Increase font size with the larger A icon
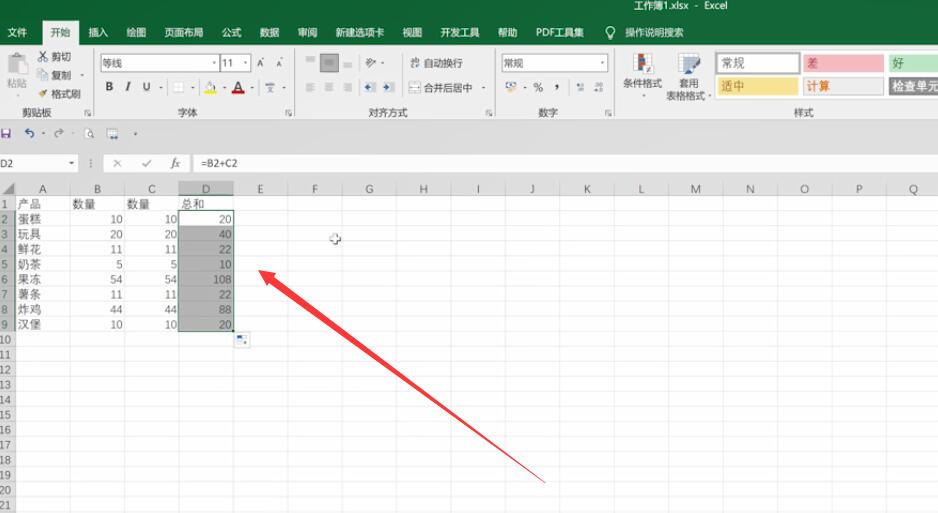 tap(261, 63)
